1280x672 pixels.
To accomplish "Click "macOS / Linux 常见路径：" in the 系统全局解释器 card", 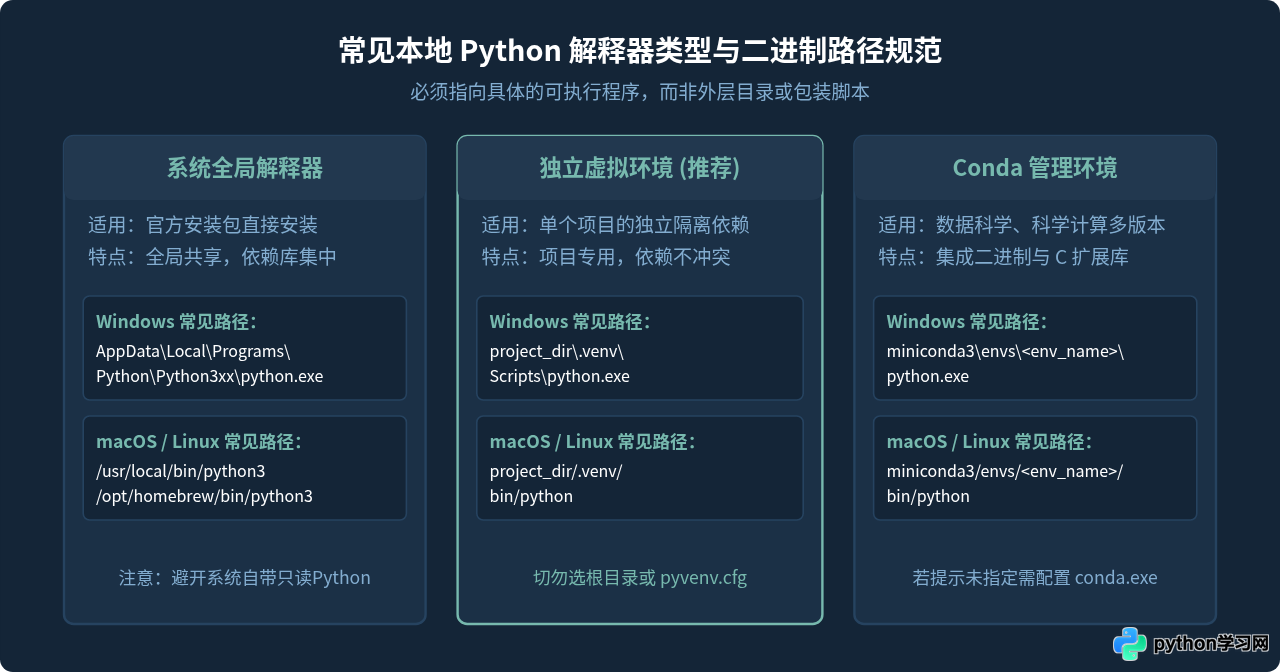I will (x=199, y=442).
